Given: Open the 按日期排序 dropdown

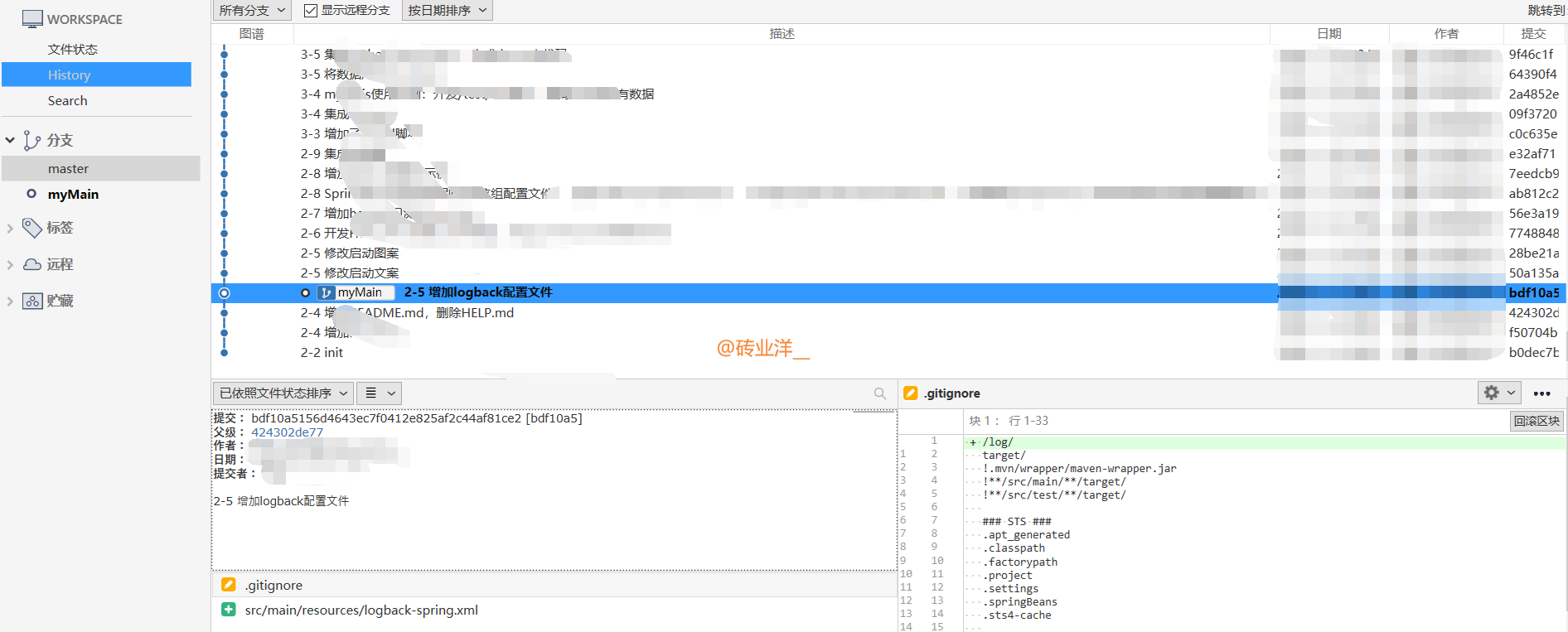Looking at the screenshot, I should [x=447, y=10].
